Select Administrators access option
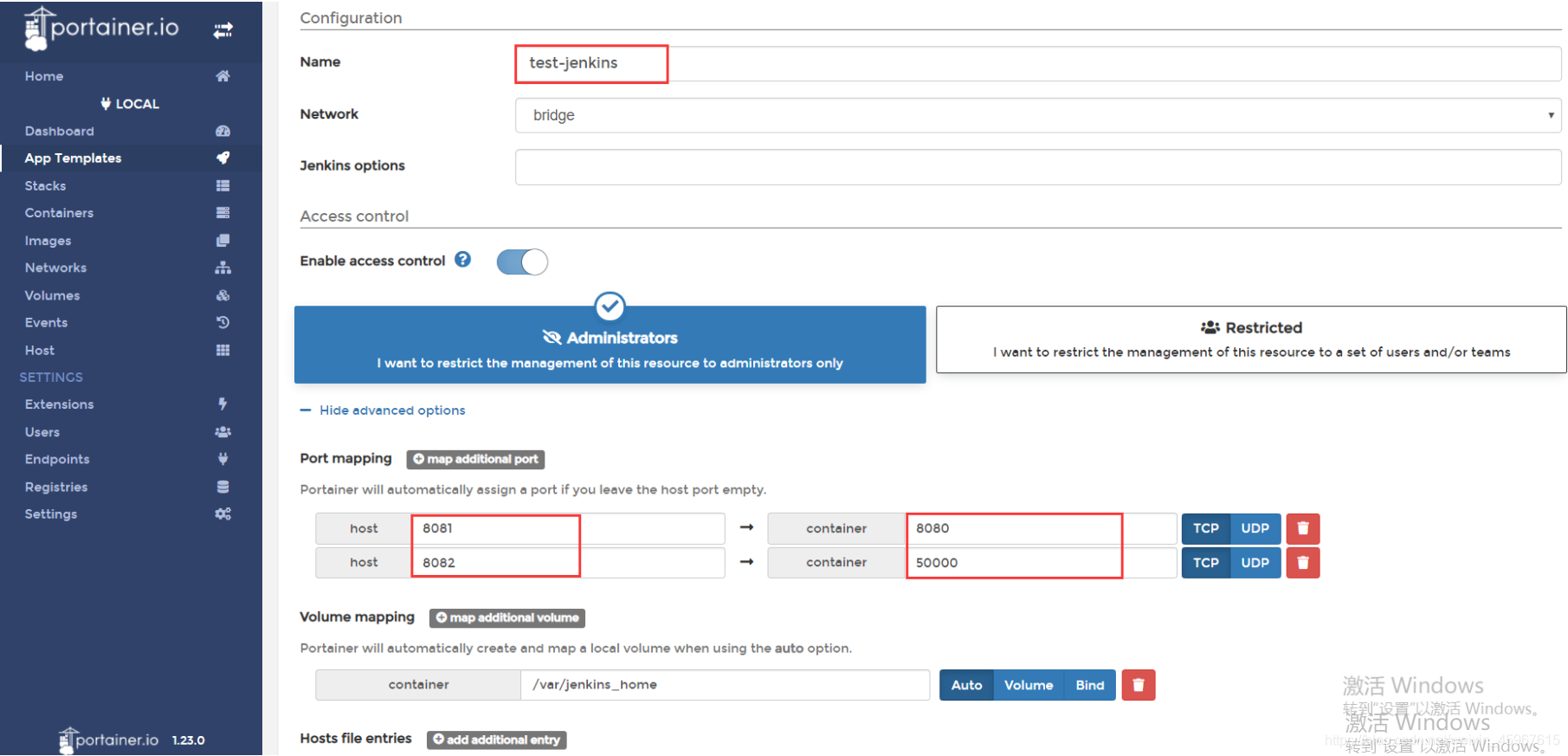Image resolution: width=1568 pixels, height=756 pixels. click(x=610, y=345)
